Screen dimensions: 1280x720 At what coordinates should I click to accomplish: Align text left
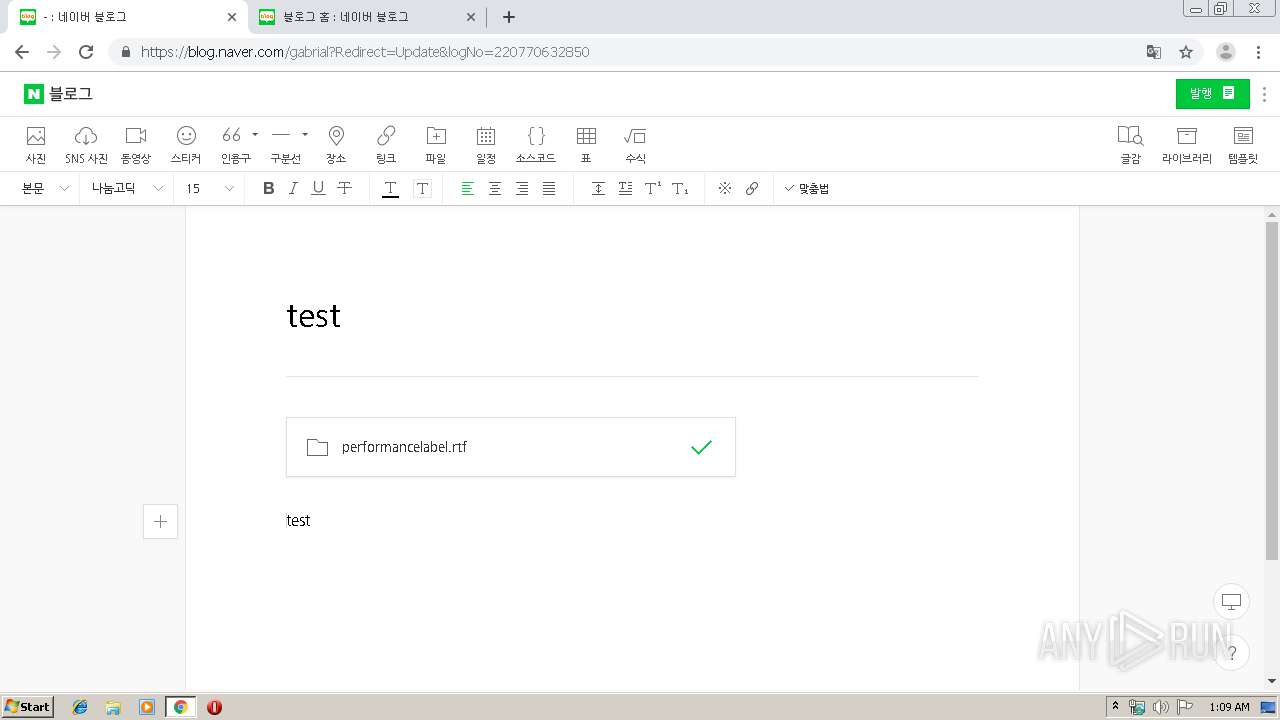(x=467, y=189)
